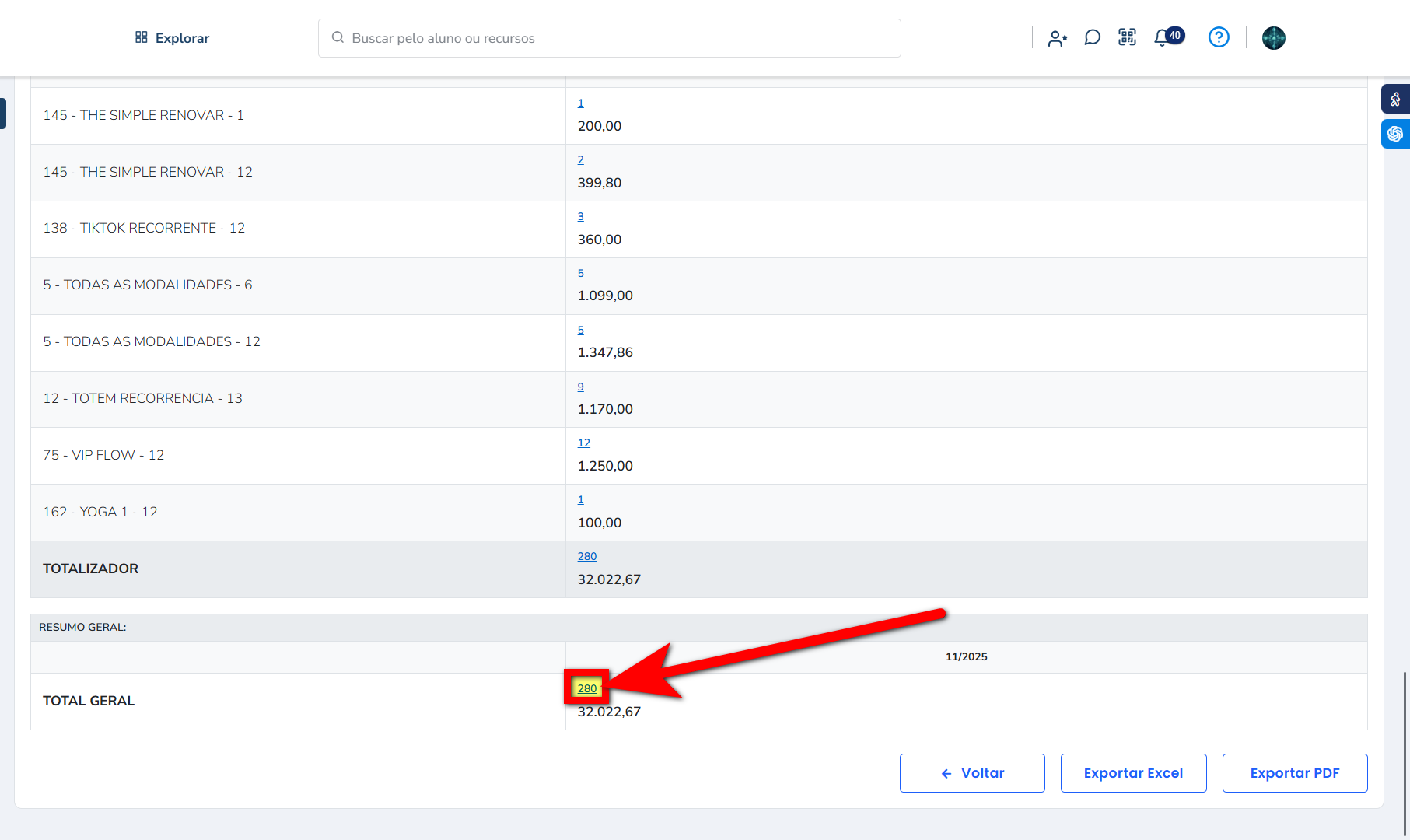
Task: Click the add new client icon
Action: pyautogui.click(x=1057, y=38)
